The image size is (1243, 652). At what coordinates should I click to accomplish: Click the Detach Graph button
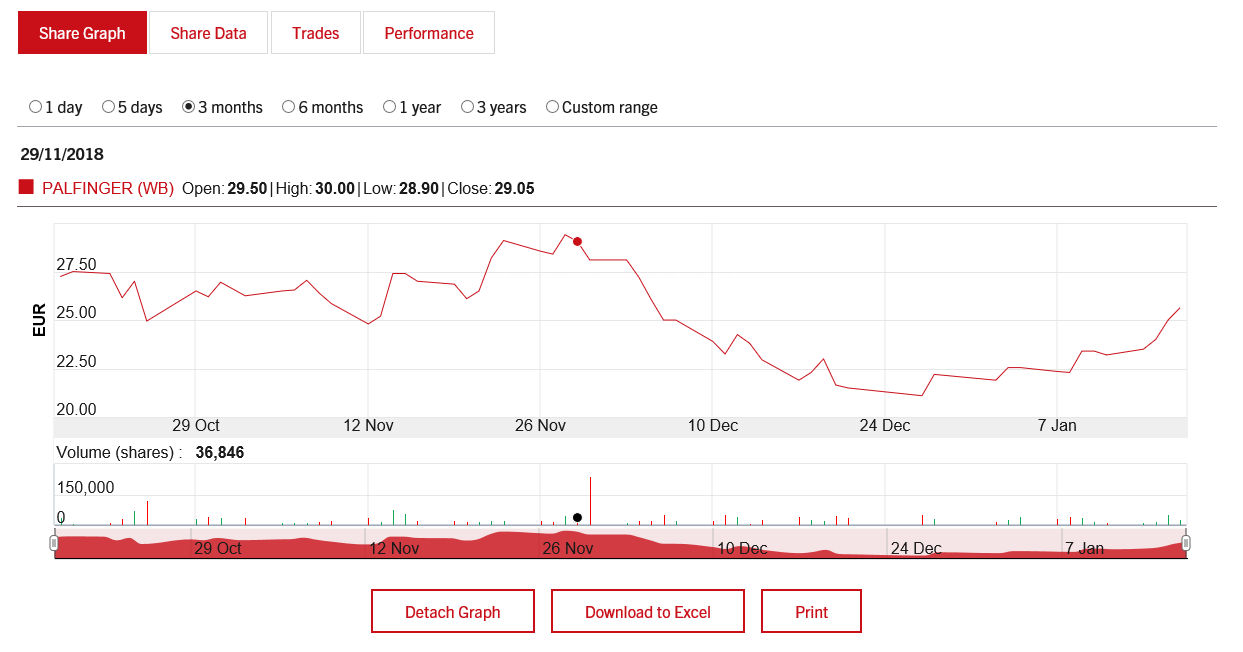point(452,610)
